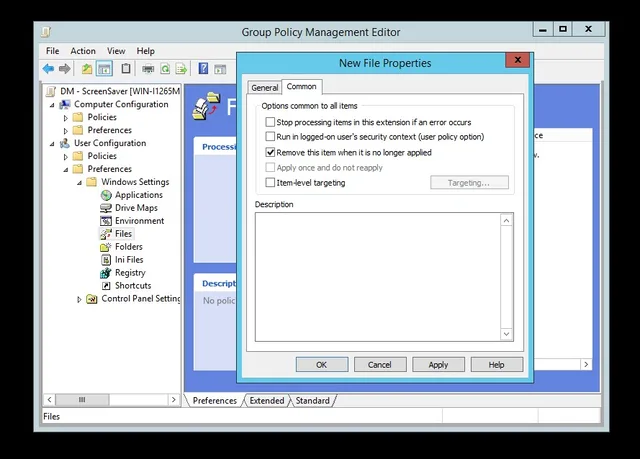The height and width of the screenshot is (459, 640).
Task: Expand Policies under Computer Configuration
Action: pos(66,118)
